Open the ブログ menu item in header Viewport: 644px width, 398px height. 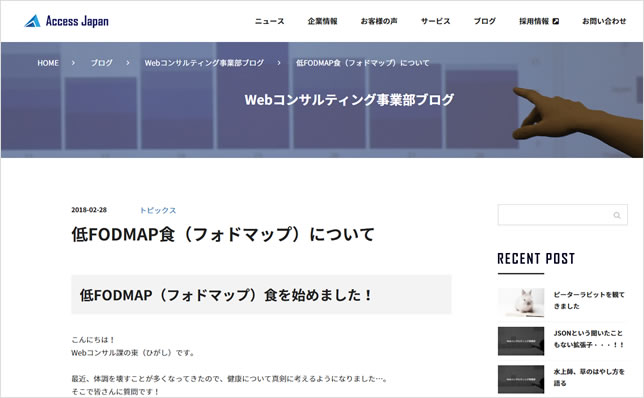pos(485,21)
